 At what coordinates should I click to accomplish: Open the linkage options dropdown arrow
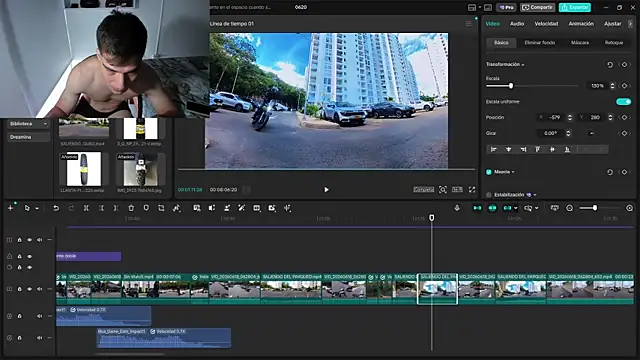click(x=516, y=208)
